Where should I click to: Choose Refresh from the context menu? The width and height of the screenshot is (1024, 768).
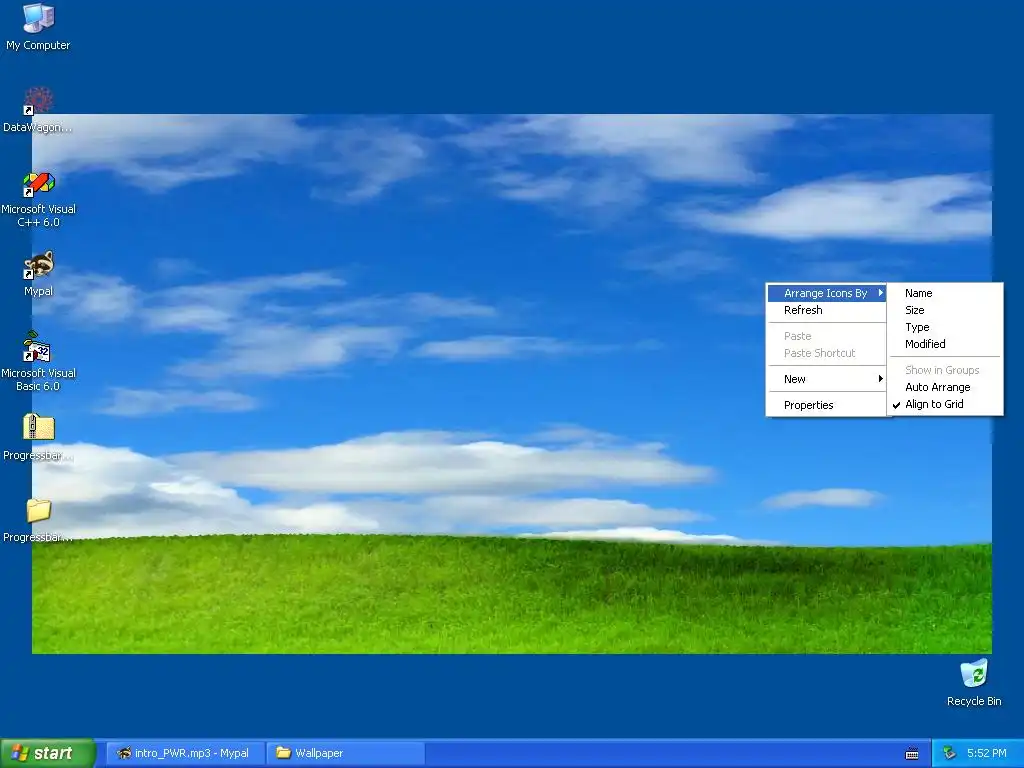tap(826, 310)
